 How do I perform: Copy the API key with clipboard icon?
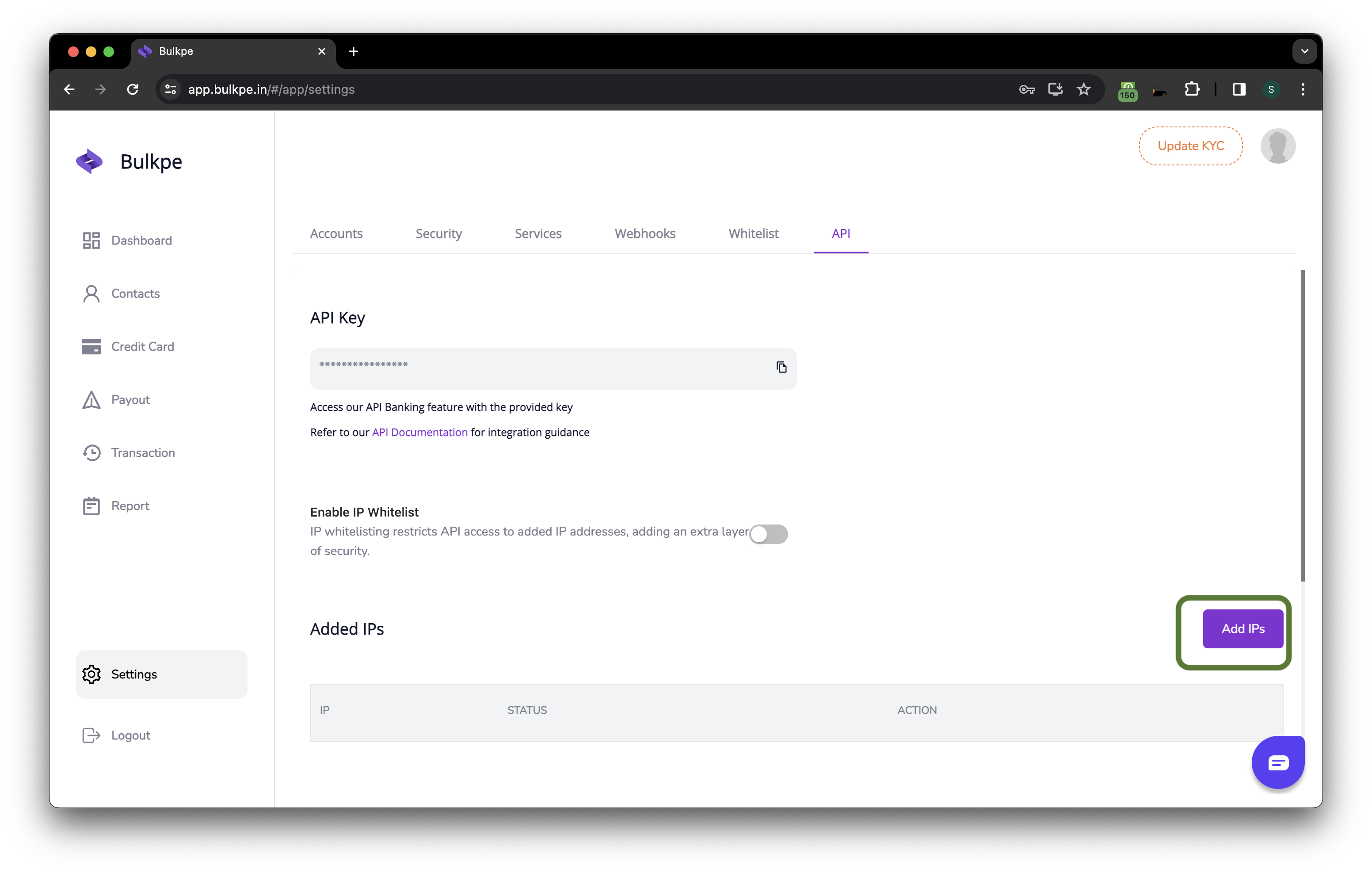click(781, 367)
